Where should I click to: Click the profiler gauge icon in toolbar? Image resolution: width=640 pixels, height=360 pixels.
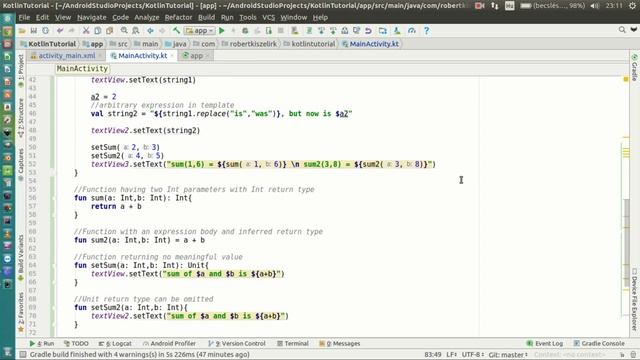[x=411, y=31]
